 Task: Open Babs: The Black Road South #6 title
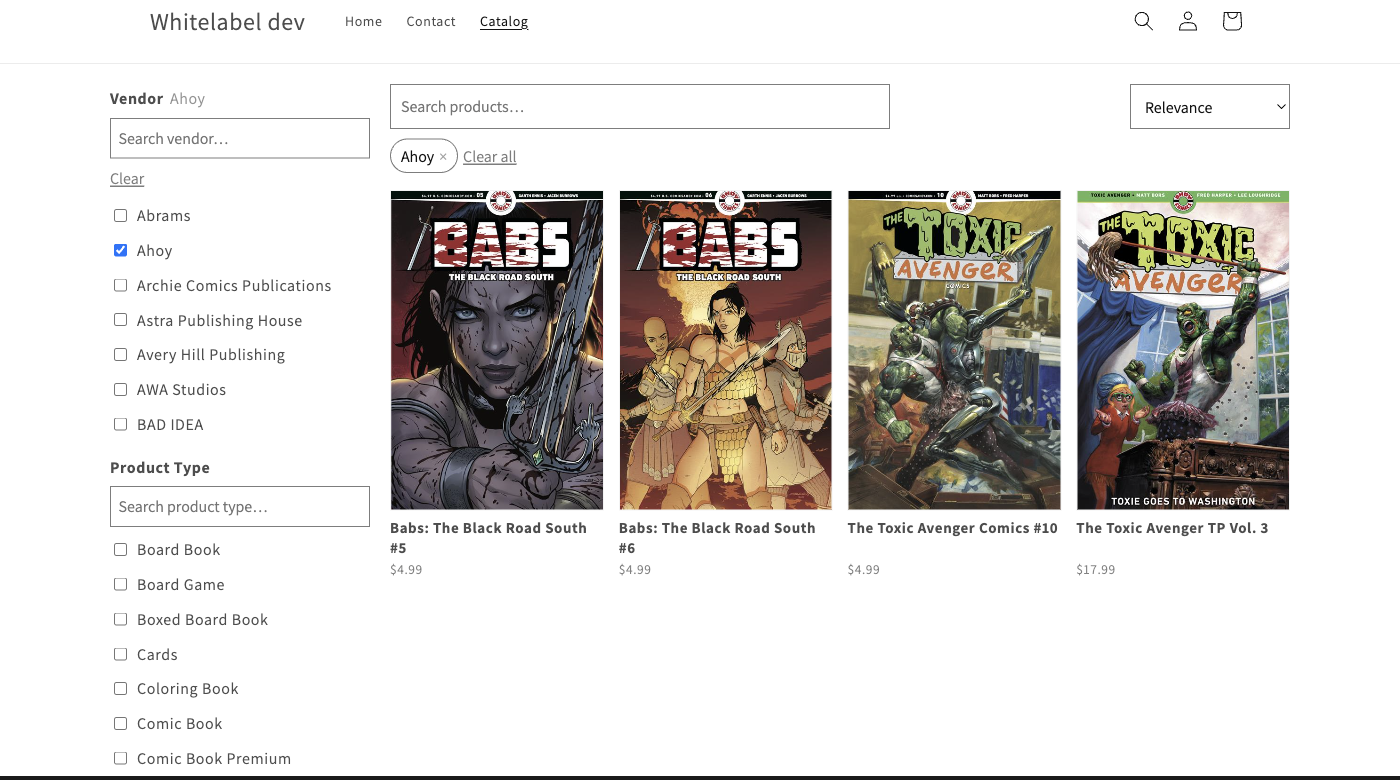point(717,538)
